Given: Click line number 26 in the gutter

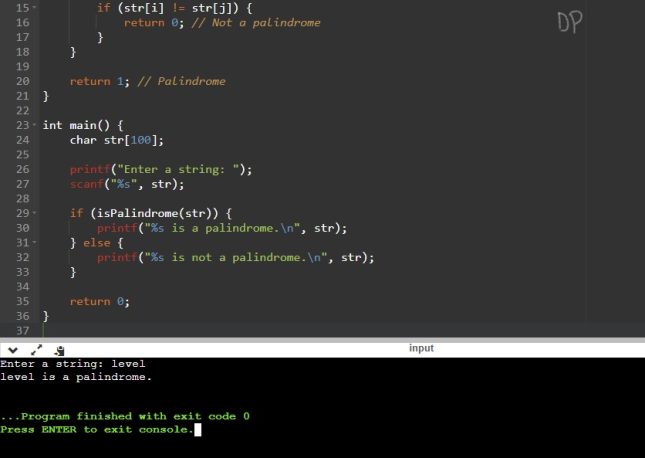Looking at the screenshot, I should click(23, 169).
